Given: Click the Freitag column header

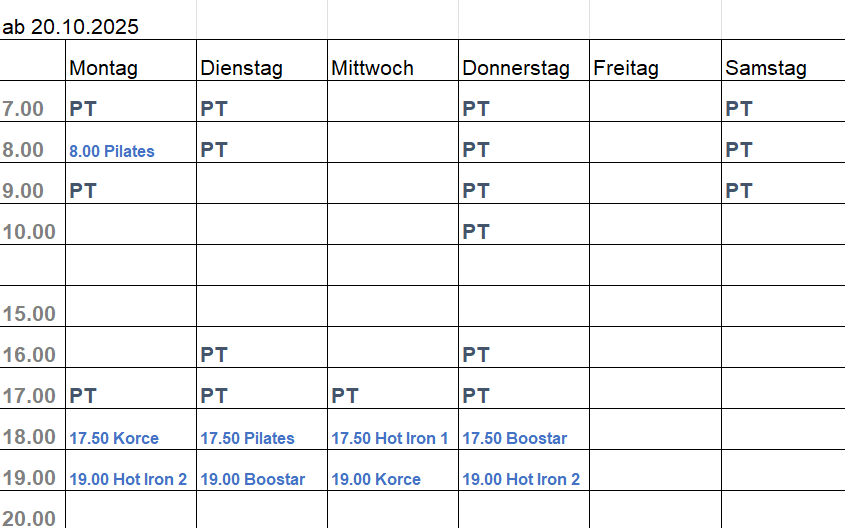Looking at the screenshot, I should point(626,68).
